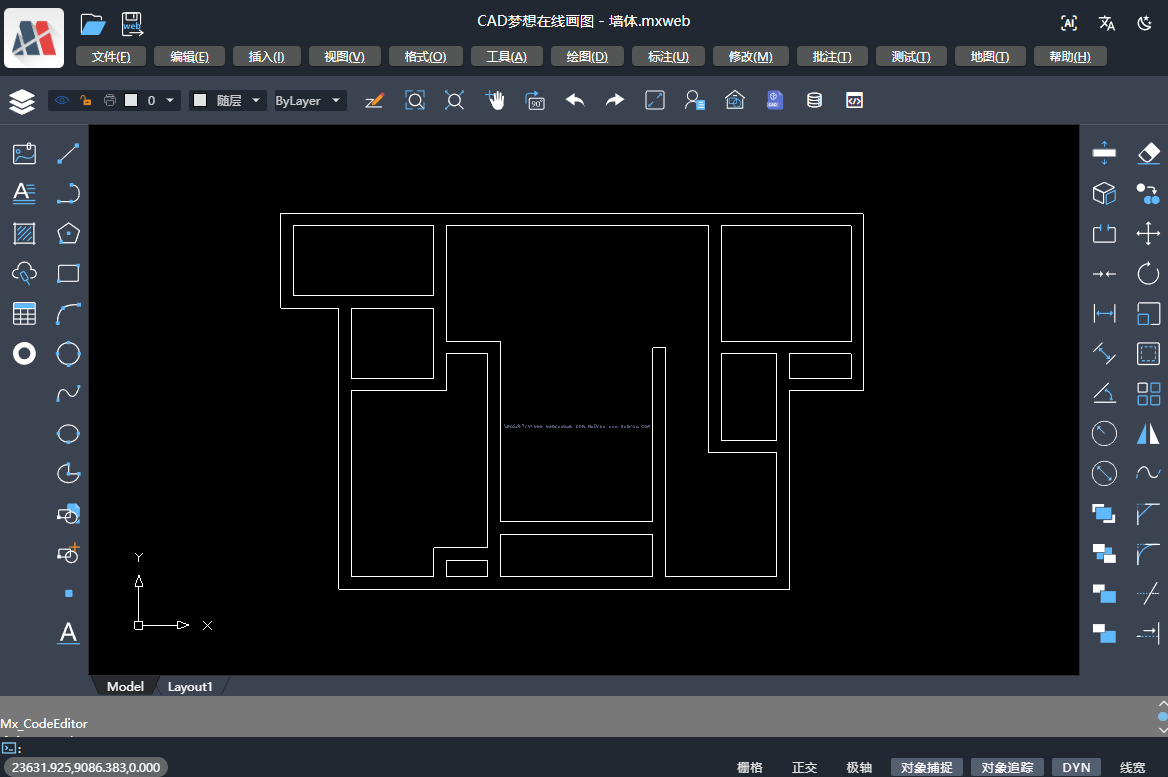Select the rectangle drawing tool

tap(69, 273)
